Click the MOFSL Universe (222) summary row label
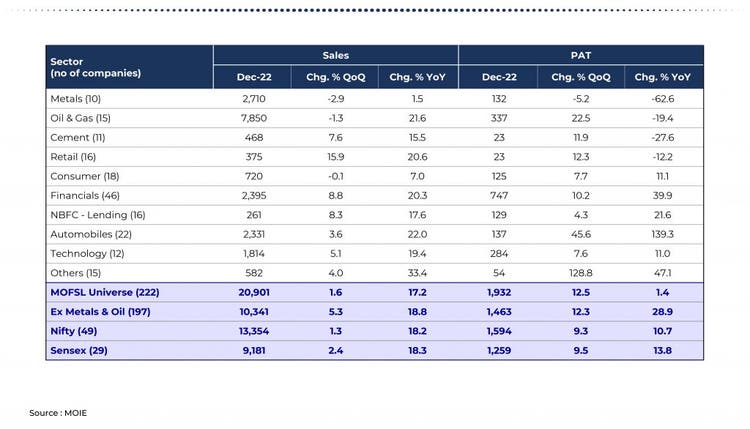This screenshot has width=750, height=429. 105,292
